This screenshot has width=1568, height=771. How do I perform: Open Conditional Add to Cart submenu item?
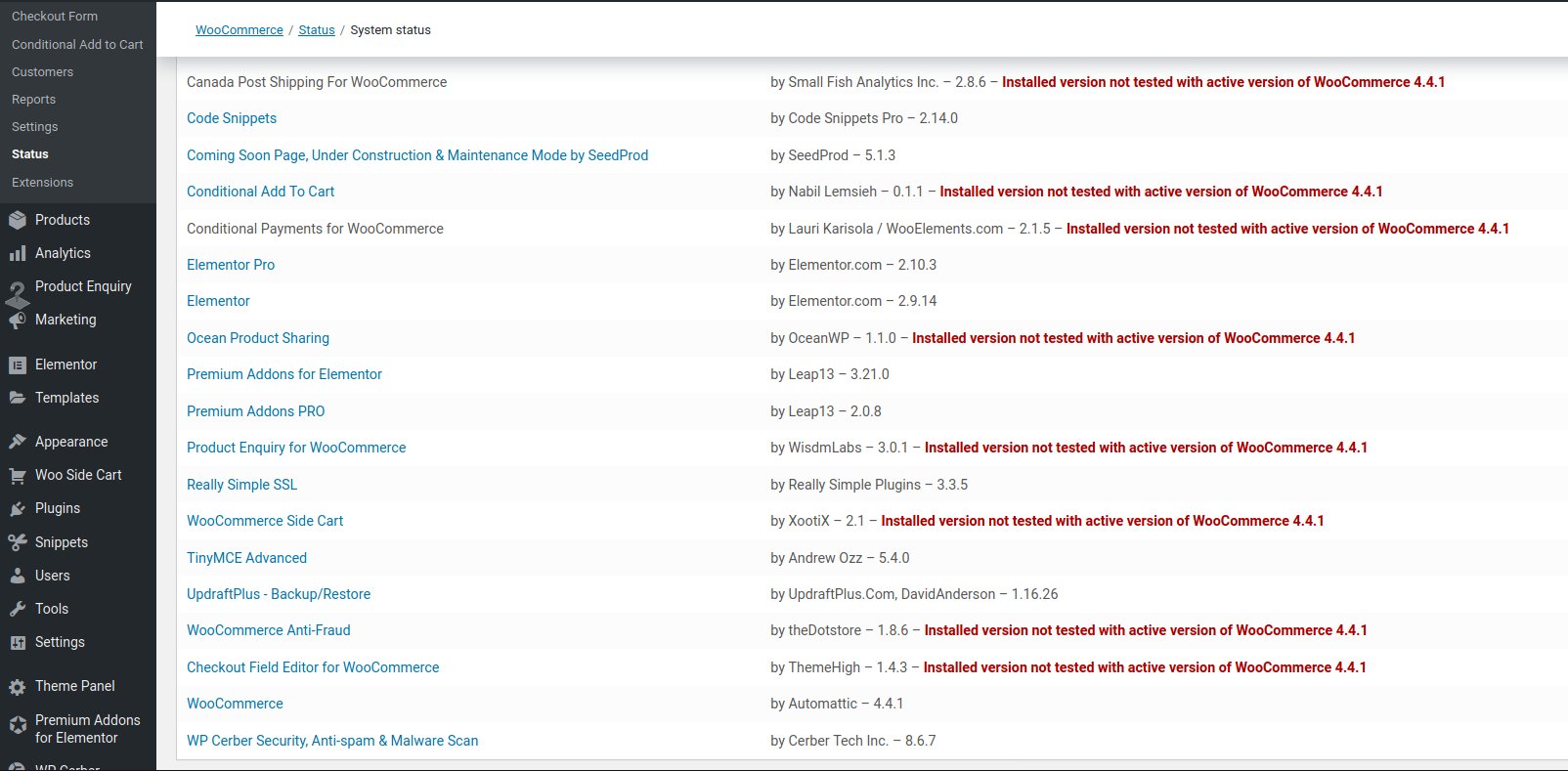pyautogui.click(x=77, y=45)
